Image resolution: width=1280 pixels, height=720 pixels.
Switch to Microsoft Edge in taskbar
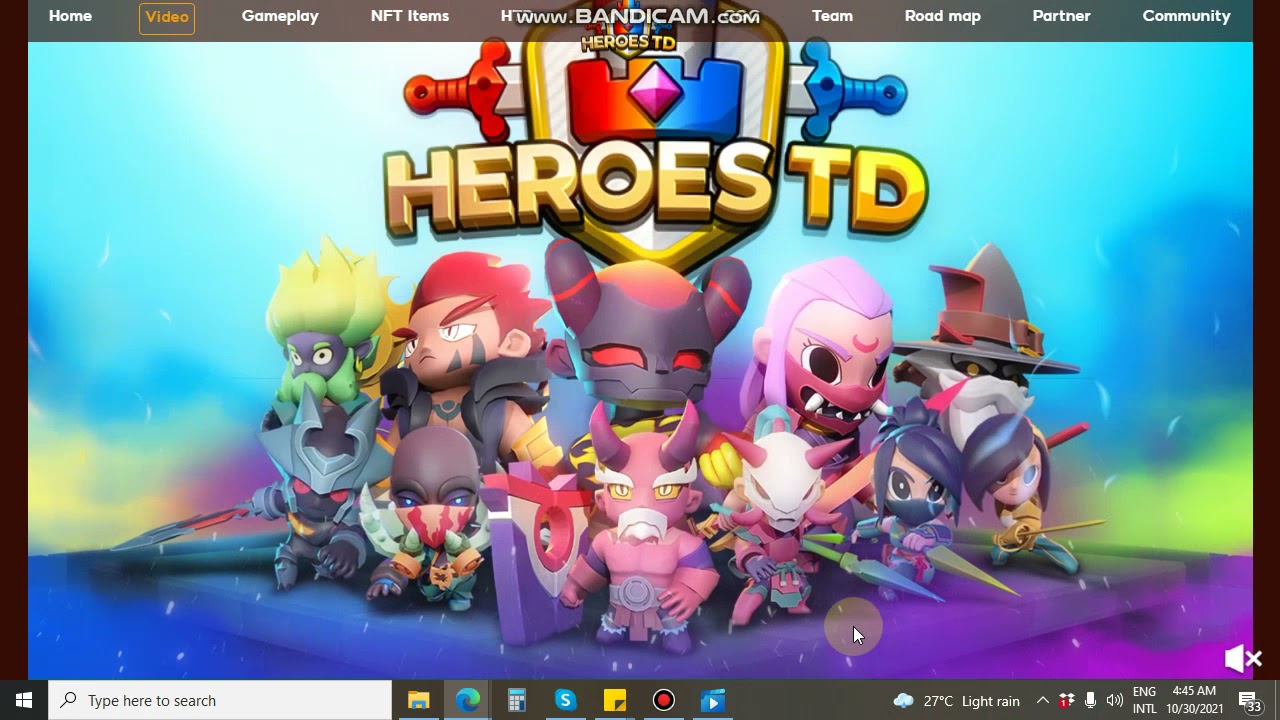467,700
